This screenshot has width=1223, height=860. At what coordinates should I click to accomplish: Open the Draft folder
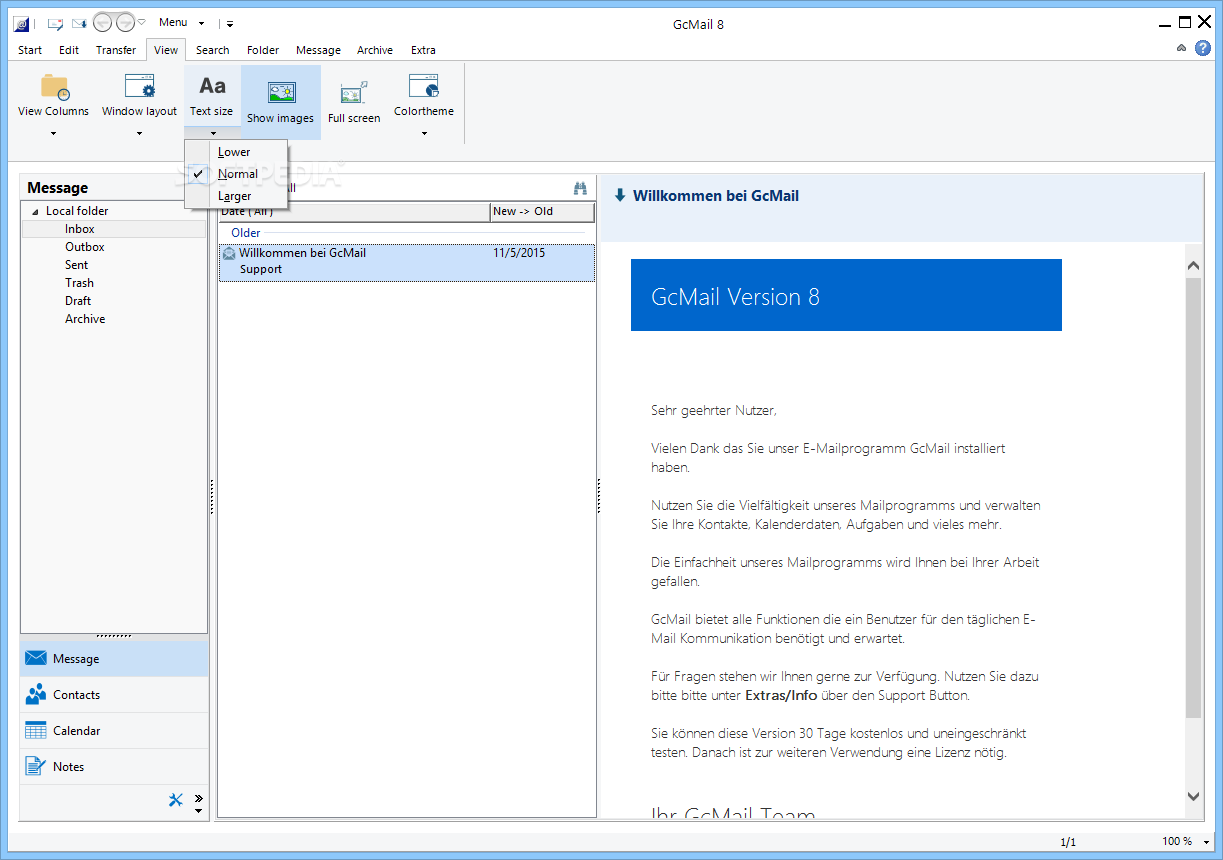pos(78,301)
